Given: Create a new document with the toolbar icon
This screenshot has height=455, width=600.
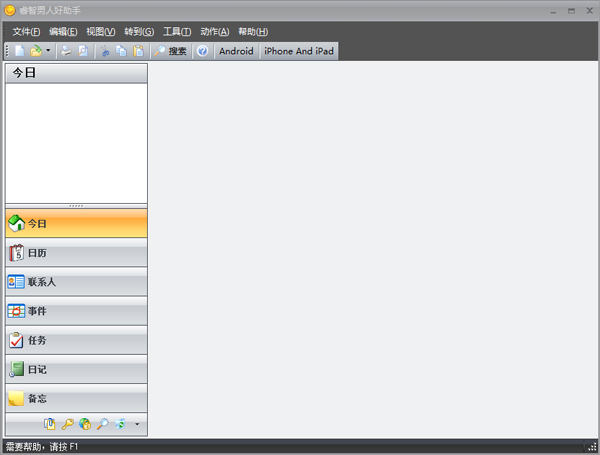Looking at the screenshot, I should click(x=20, y=51).
